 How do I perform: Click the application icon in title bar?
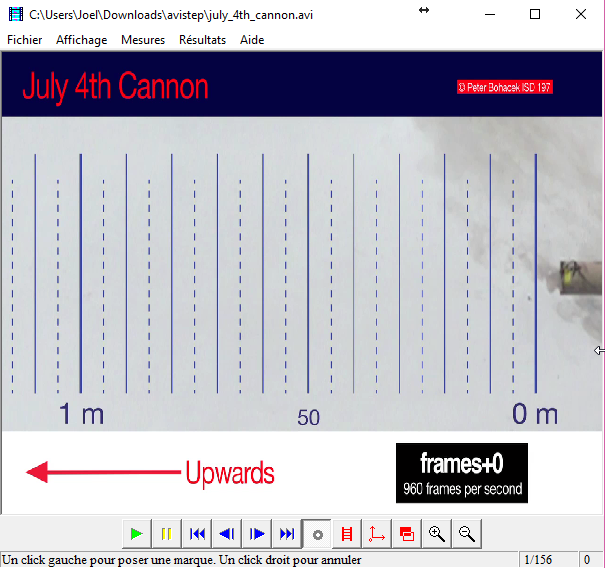click(15, 14)
